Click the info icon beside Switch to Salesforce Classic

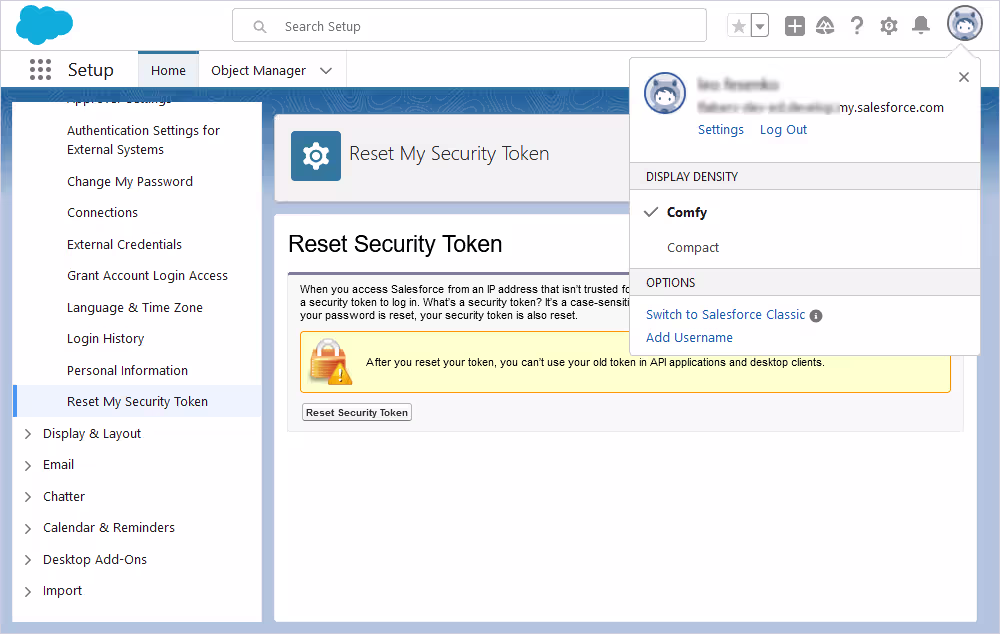tap(817, 314)
